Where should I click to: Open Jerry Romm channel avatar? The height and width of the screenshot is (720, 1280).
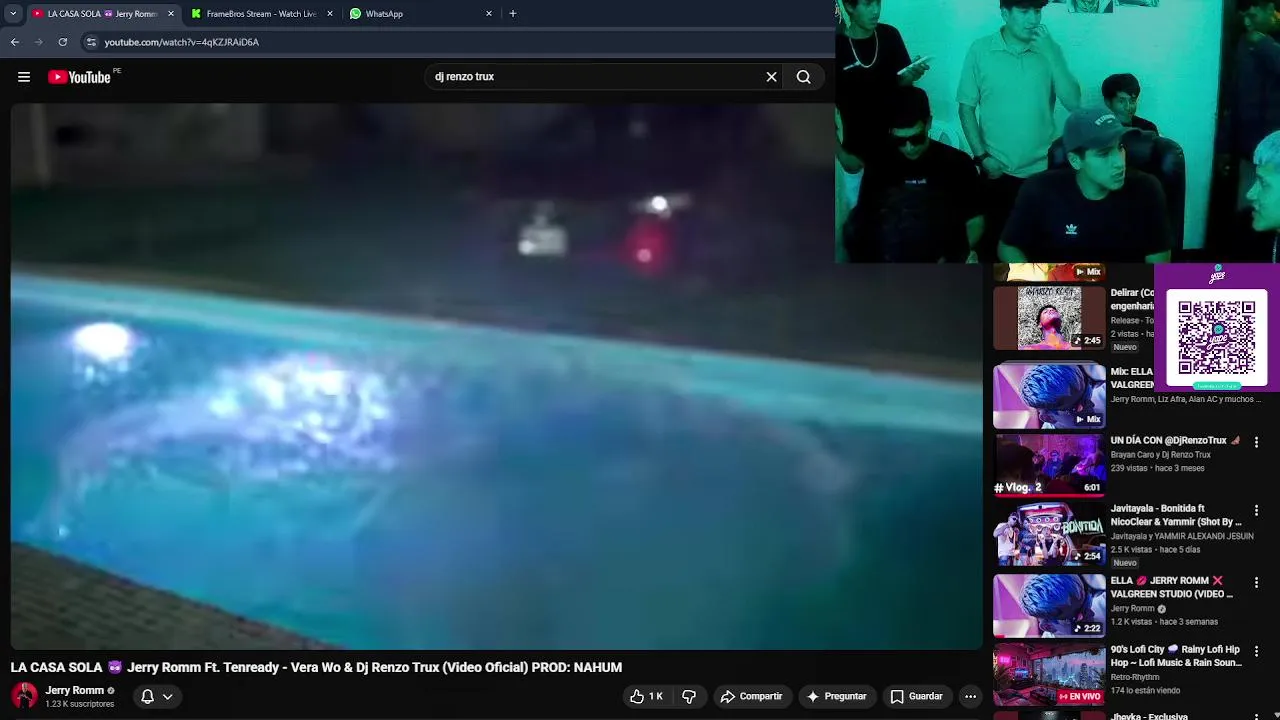pos(24,695)
